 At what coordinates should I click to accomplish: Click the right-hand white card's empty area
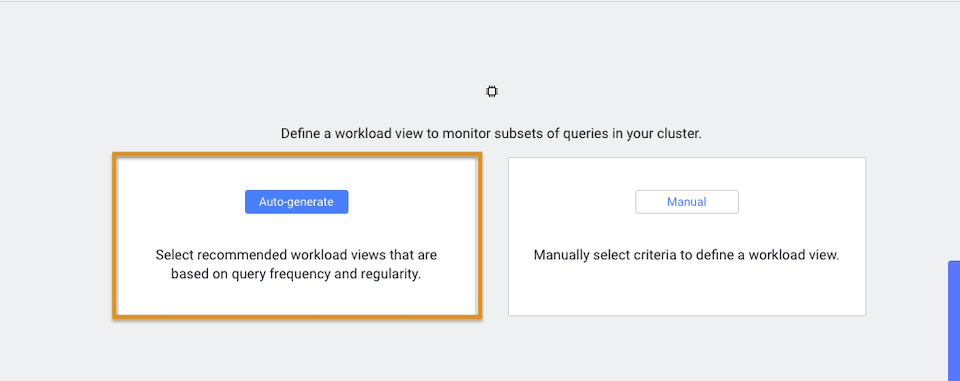(x=687, y=288)
